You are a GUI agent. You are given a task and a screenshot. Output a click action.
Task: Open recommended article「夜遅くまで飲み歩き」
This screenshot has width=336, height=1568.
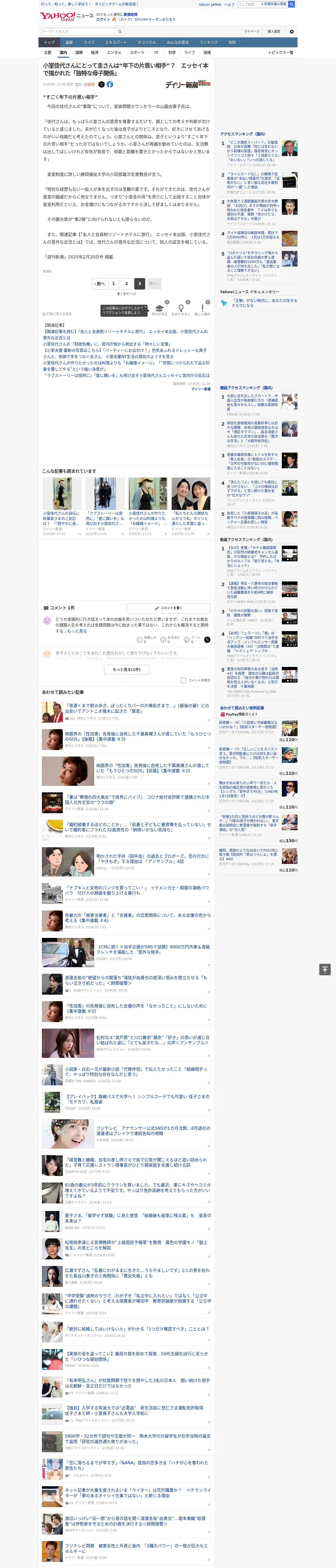[x=137, y=708]
